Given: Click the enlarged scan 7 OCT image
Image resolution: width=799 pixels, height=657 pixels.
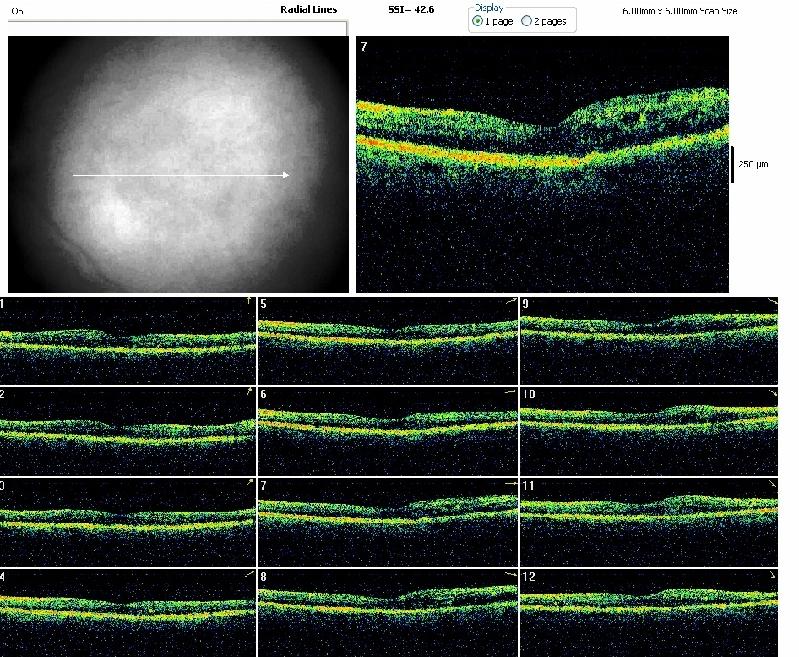Looking at the screenshot, I should pos(542,165).
